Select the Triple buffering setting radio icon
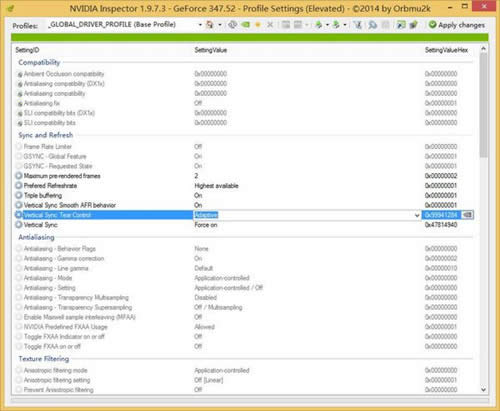 coord(19,195)
